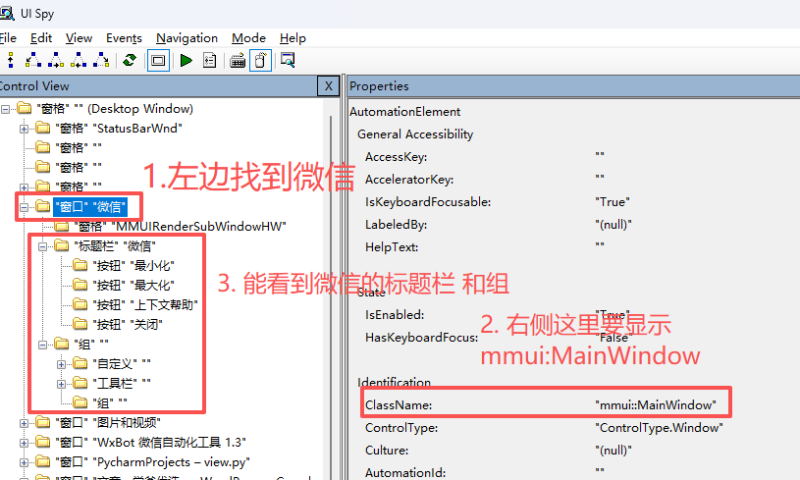Expand the 图片和视频 window node
The width and height of the screenshot is (800, 480).
(24, 423)
